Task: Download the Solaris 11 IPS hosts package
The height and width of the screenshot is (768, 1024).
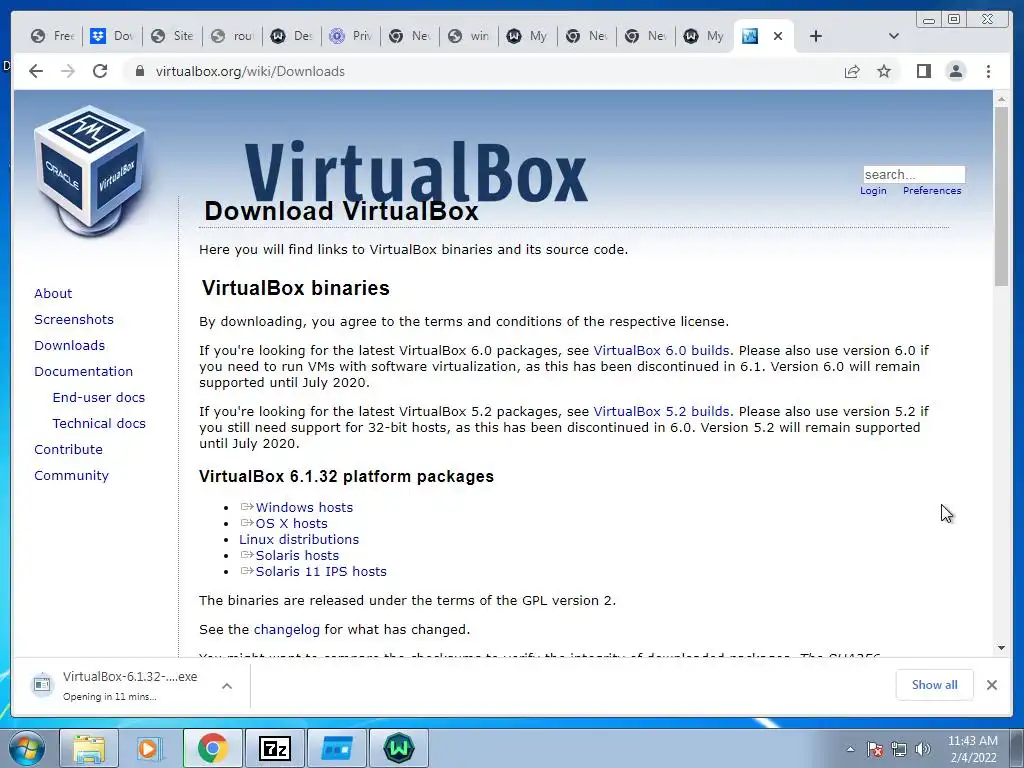Action: pos(321,571)
